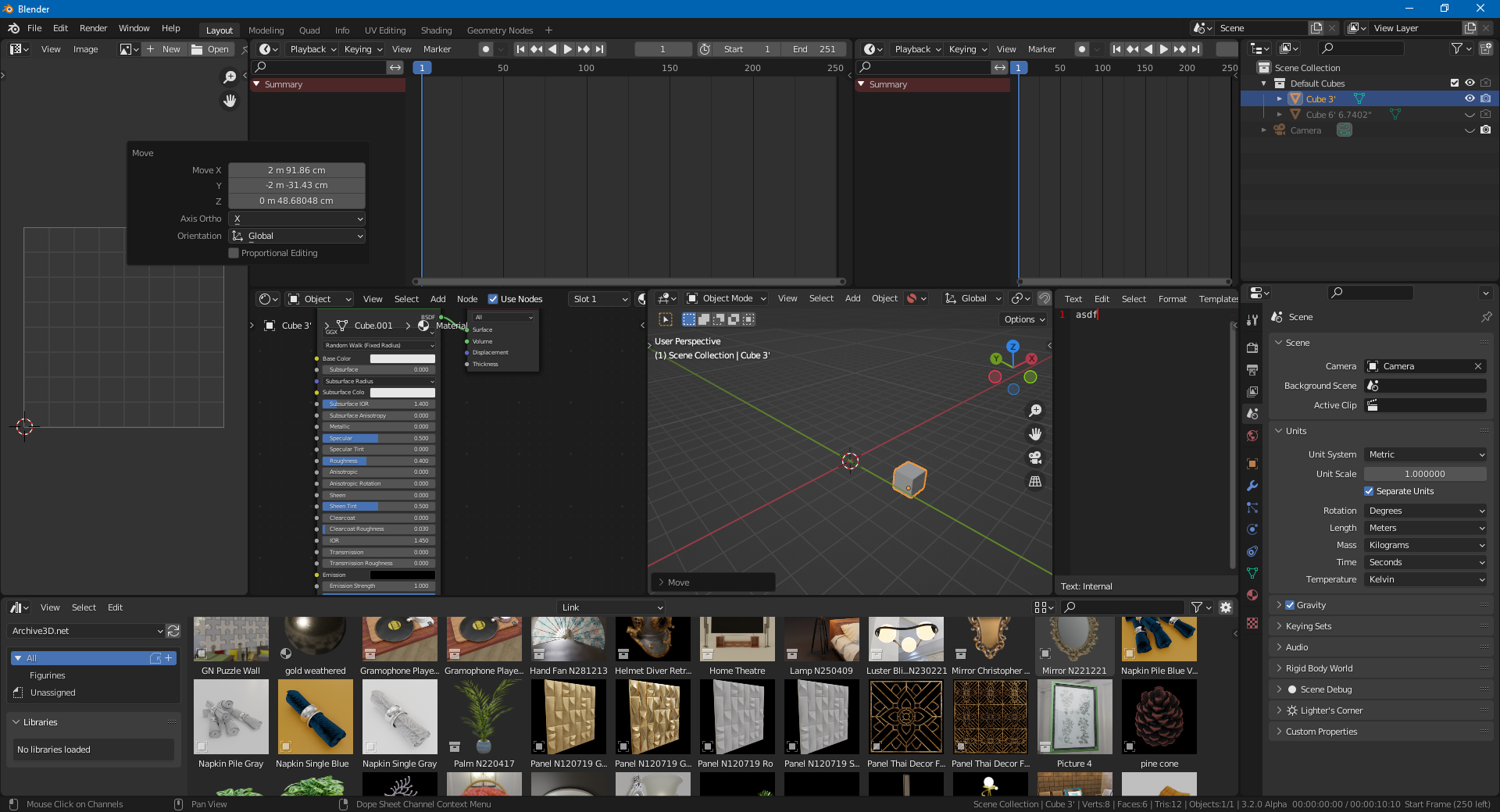Toggle camera view in 3D viewport

coord(1035,458)
